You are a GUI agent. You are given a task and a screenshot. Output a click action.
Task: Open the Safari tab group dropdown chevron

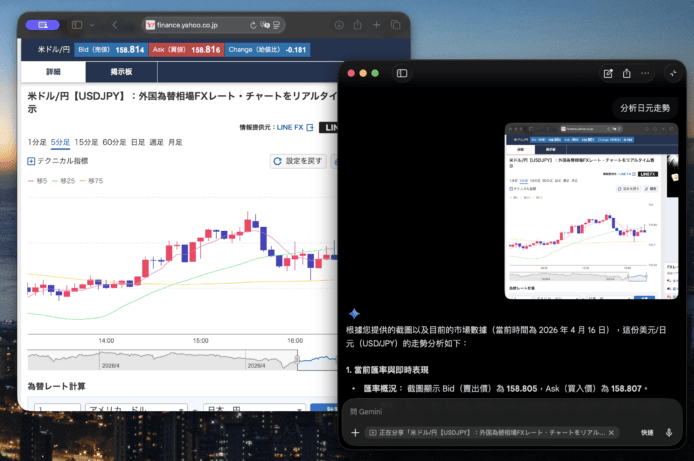[x=92, y=25]
